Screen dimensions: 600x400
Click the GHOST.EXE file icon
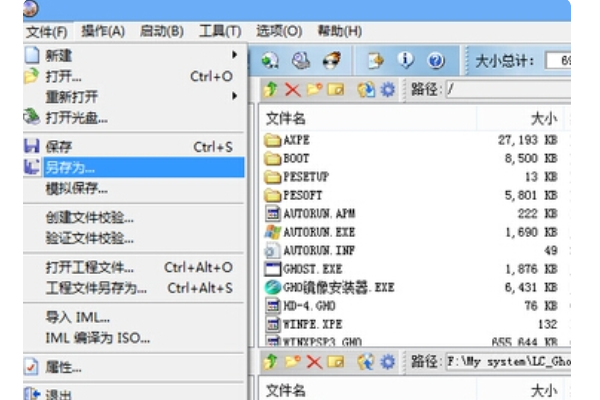click(x=272, y=268)
